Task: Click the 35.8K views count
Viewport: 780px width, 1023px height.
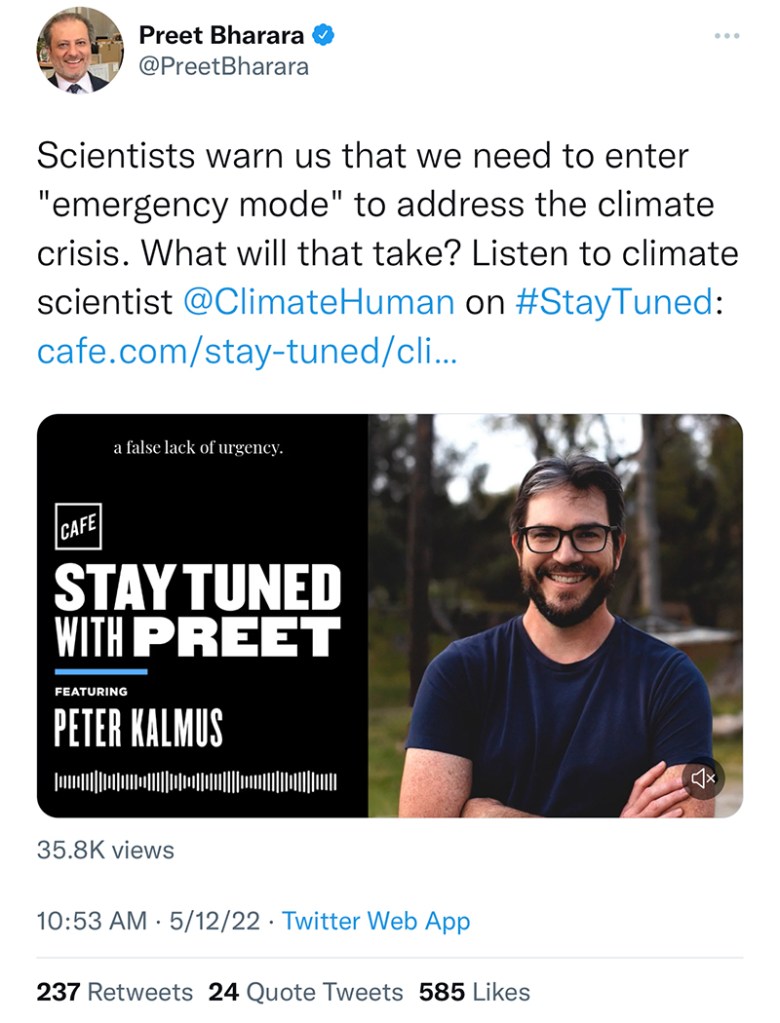Action: click(x=105, y=850)
